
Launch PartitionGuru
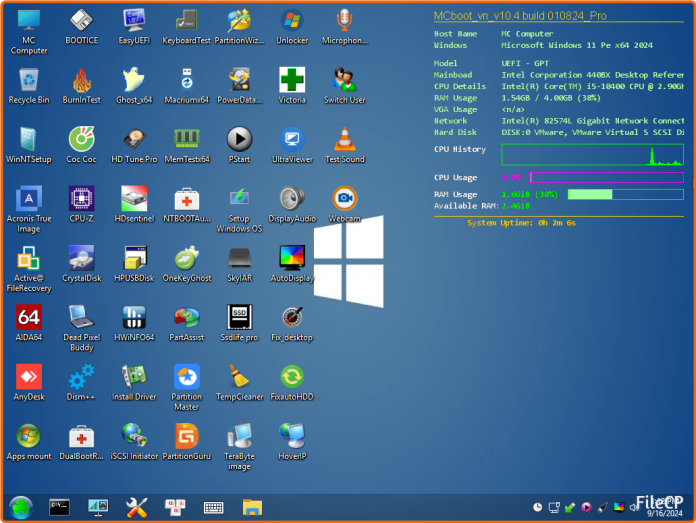point(186,442)
